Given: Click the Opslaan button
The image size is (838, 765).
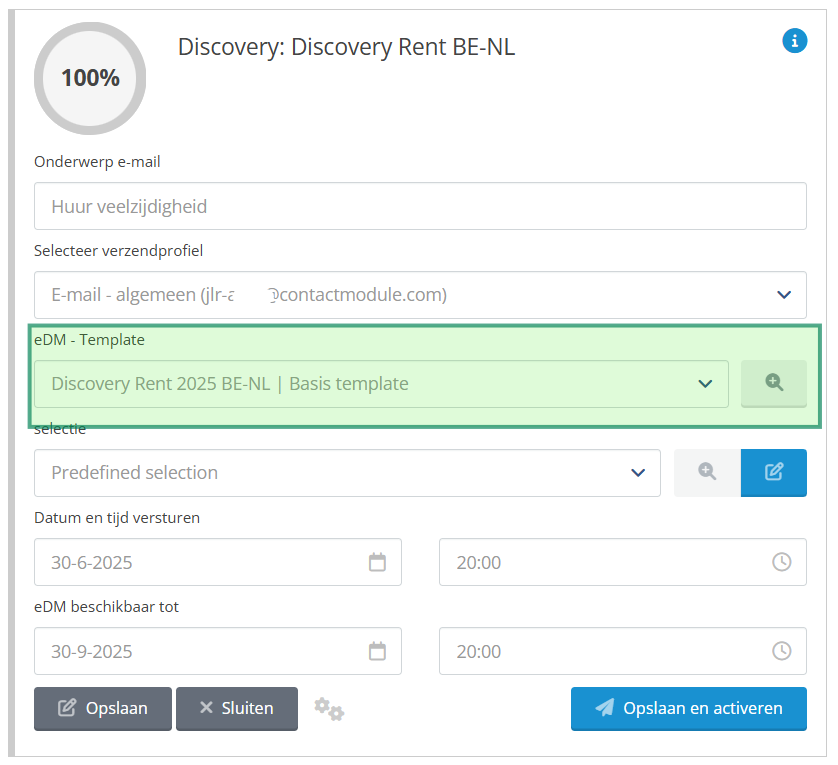Looking at the screenshot, I should [x=103, y=708].
